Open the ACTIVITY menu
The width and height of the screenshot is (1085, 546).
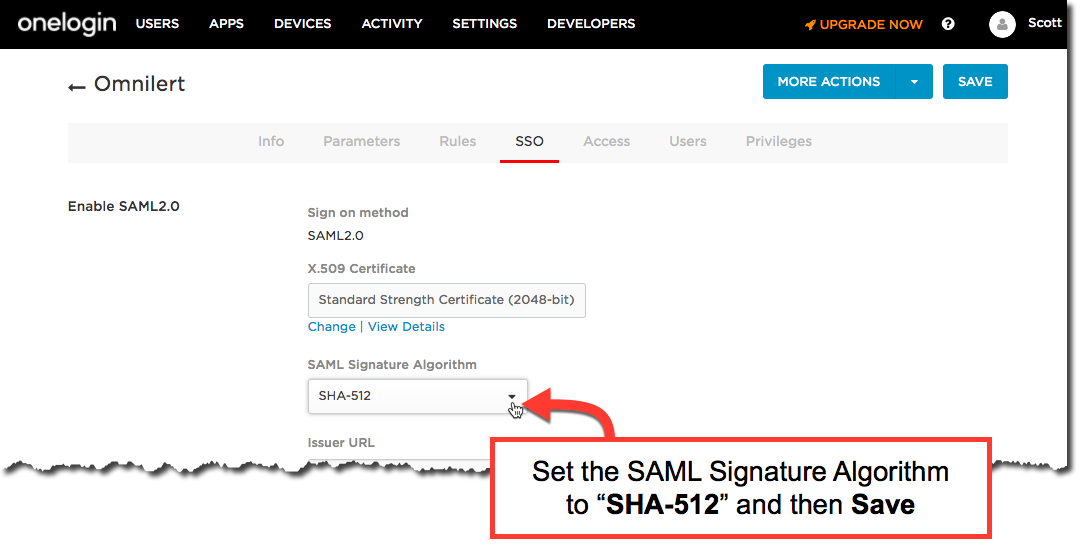[392, 24]
